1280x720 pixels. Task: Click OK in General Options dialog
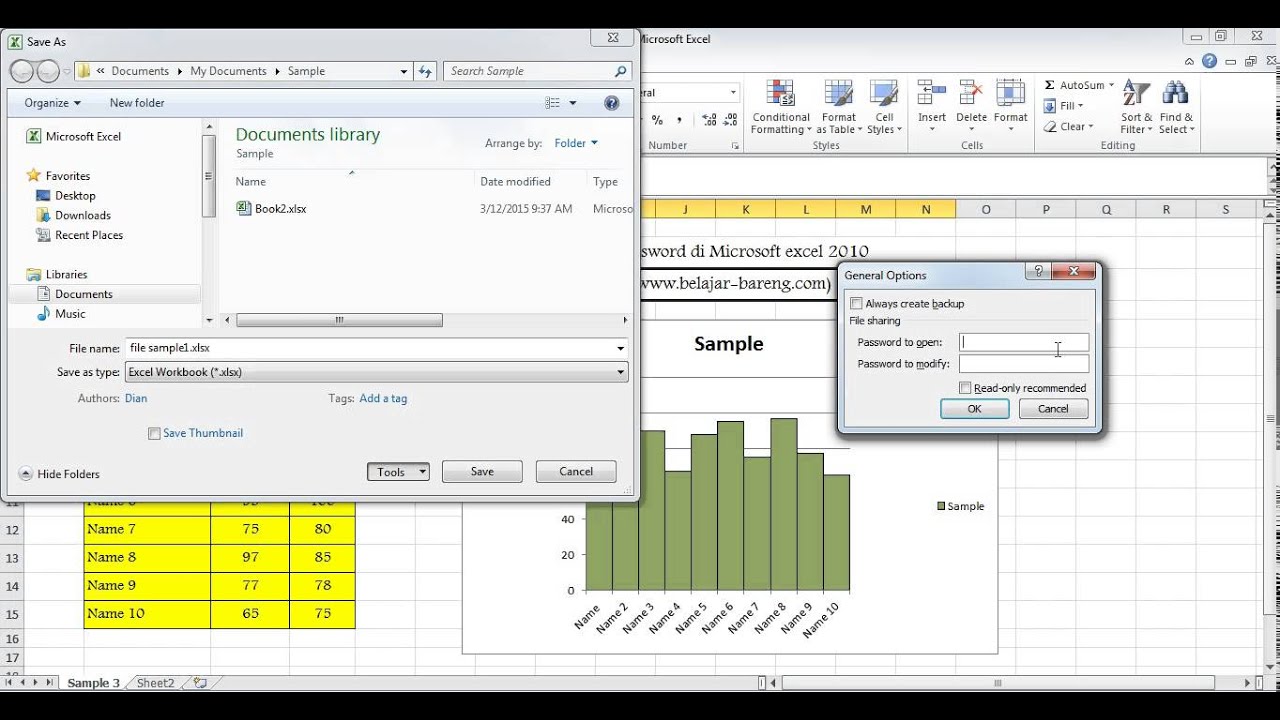974,409
